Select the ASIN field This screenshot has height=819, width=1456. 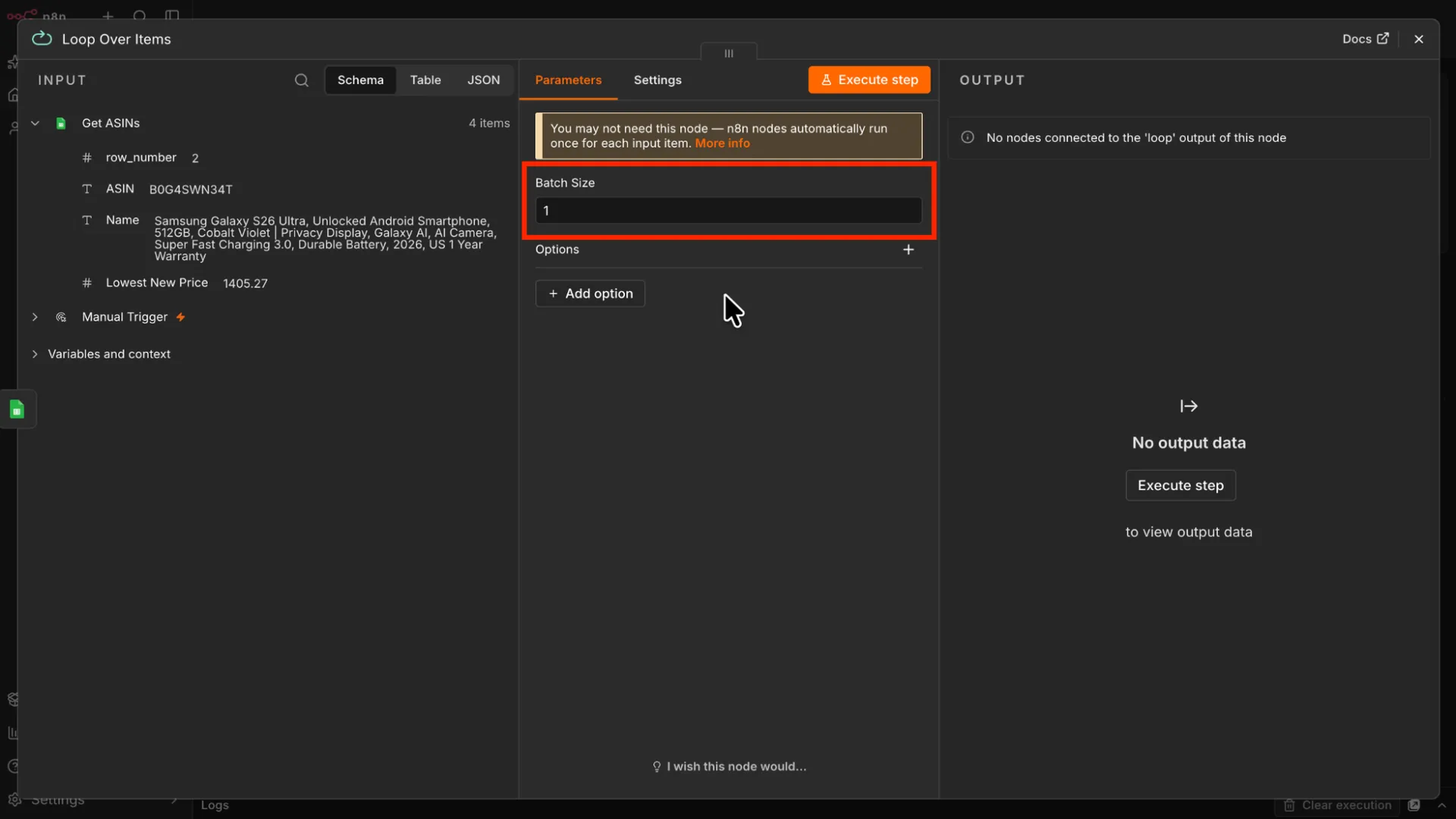(120, 189)
